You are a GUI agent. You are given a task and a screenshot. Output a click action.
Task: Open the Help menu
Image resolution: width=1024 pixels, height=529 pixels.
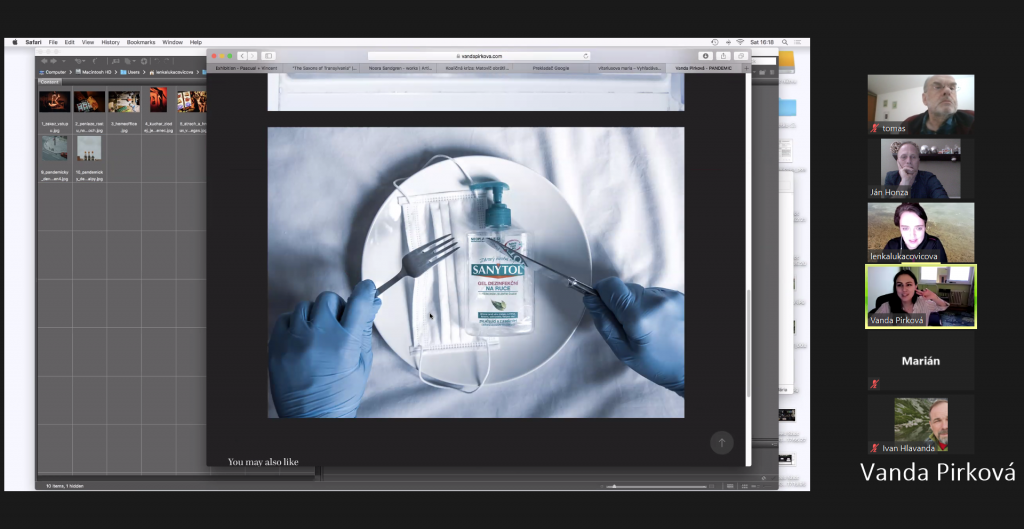pos(196,42)
